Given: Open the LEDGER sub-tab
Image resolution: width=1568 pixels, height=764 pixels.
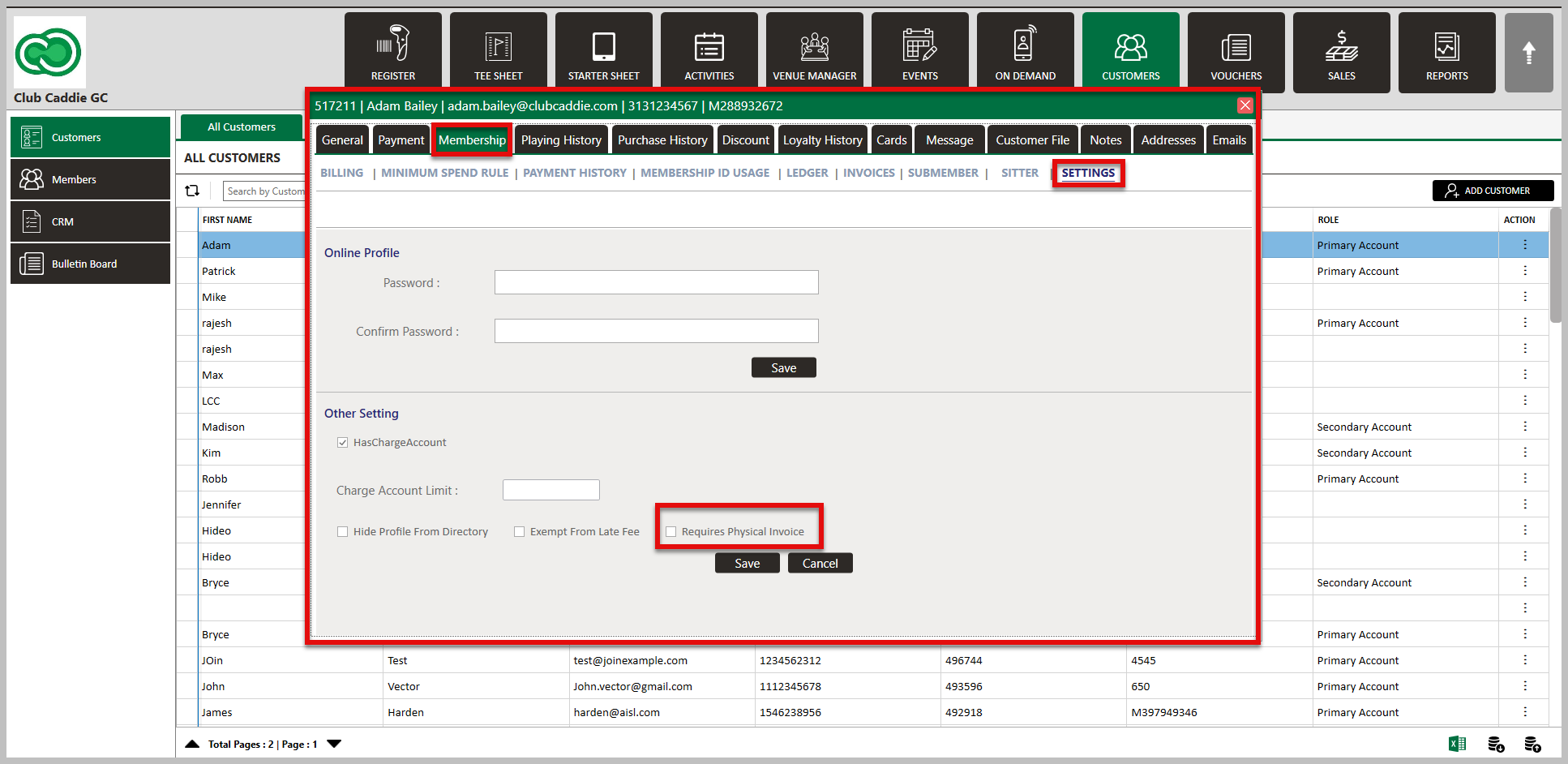Looking at the screenshot, I should (808, 173).
